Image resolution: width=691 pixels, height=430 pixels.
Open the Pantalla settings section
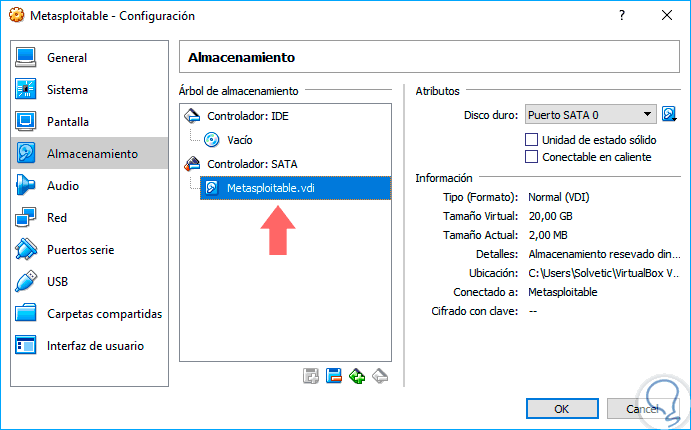(x=89, y=122)
